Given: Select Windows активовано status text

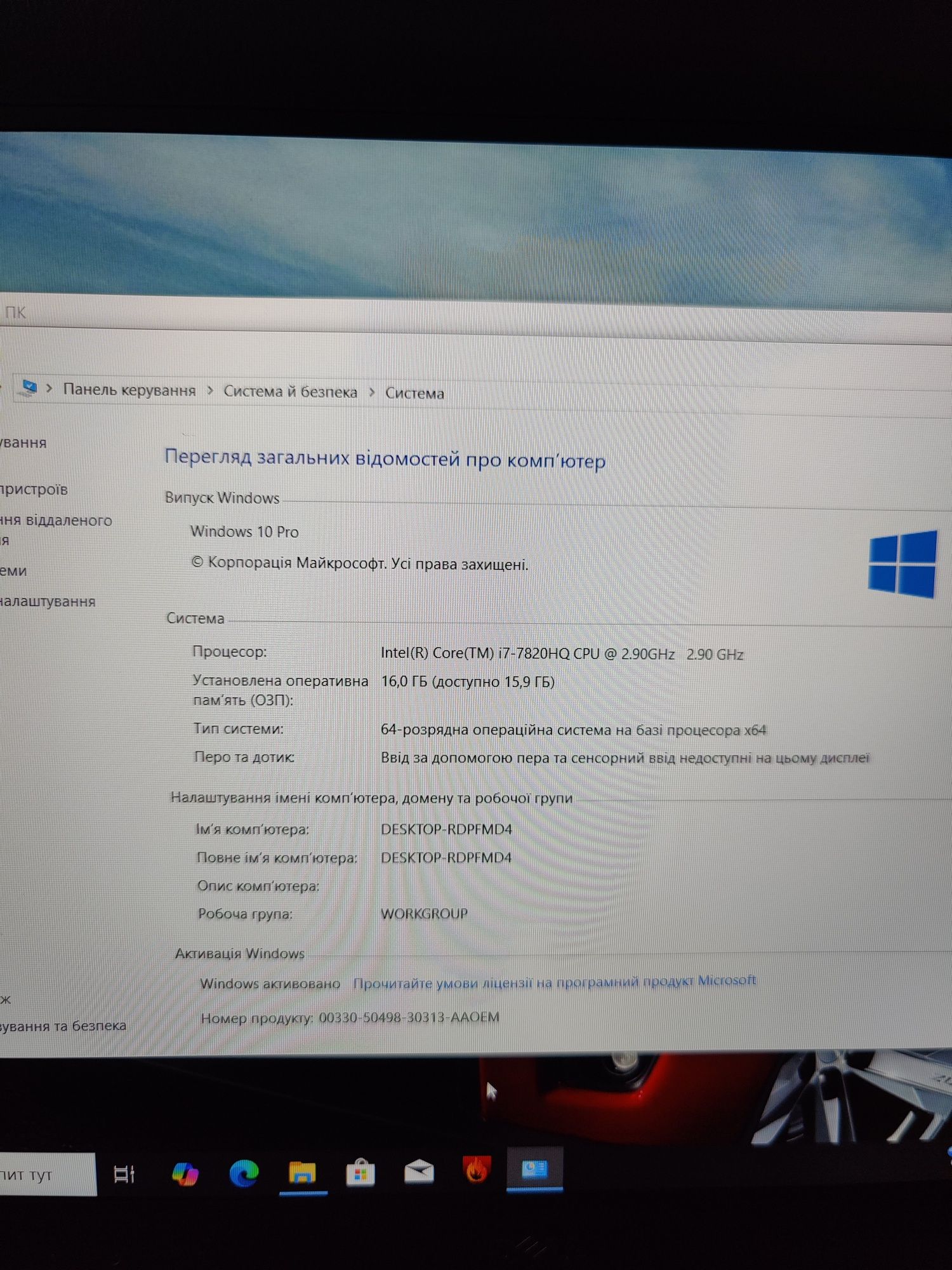Looking at the screenshot, I should point(270,984).
